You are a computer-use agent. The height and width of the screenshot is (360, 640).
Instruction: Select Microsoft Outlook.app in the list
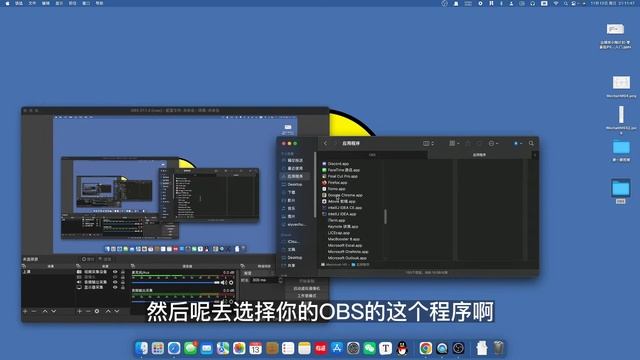(x=347, y=258)
